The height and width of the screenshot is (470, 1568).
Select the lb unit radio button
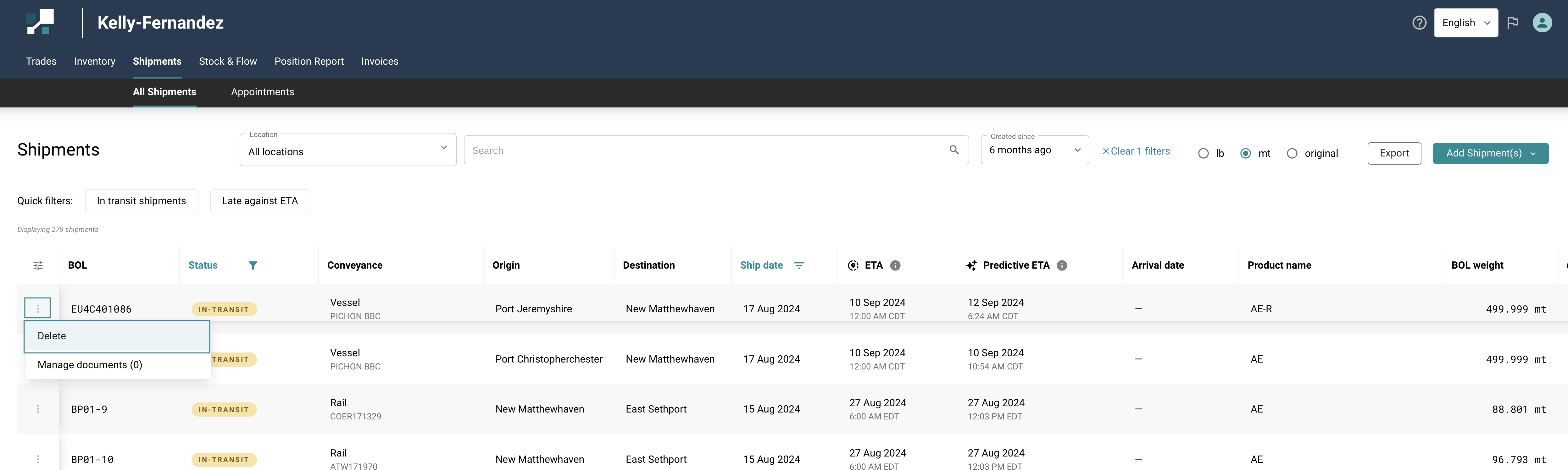1203,154
